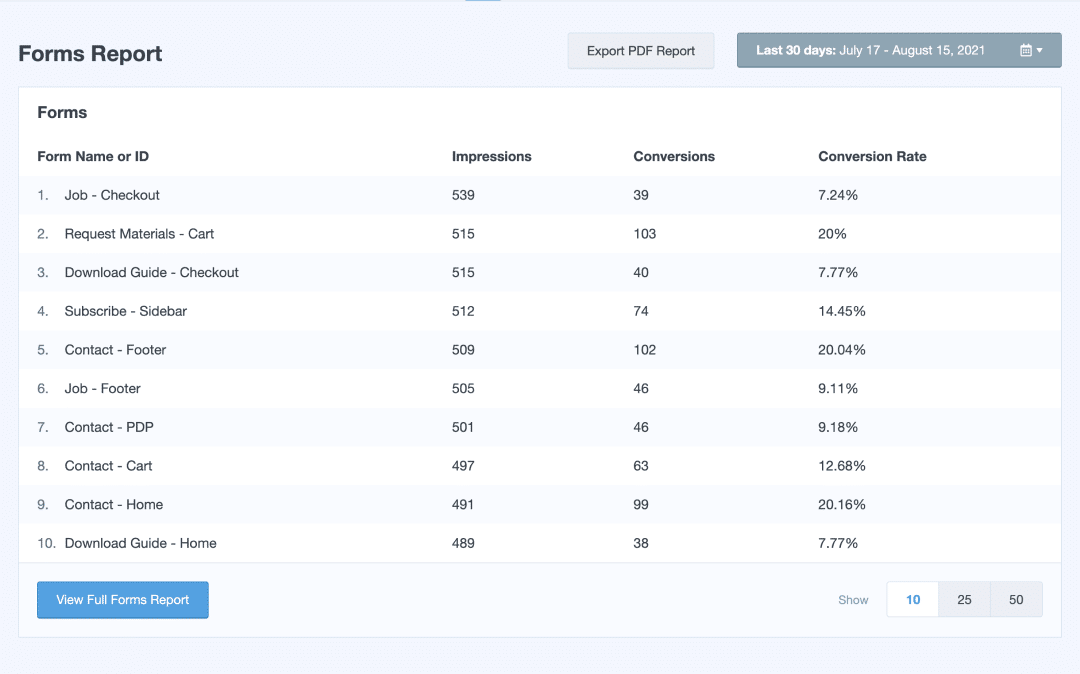Open the Last 30 days date range
This screenshot has height=674, width=1080.
pos(870,51)
